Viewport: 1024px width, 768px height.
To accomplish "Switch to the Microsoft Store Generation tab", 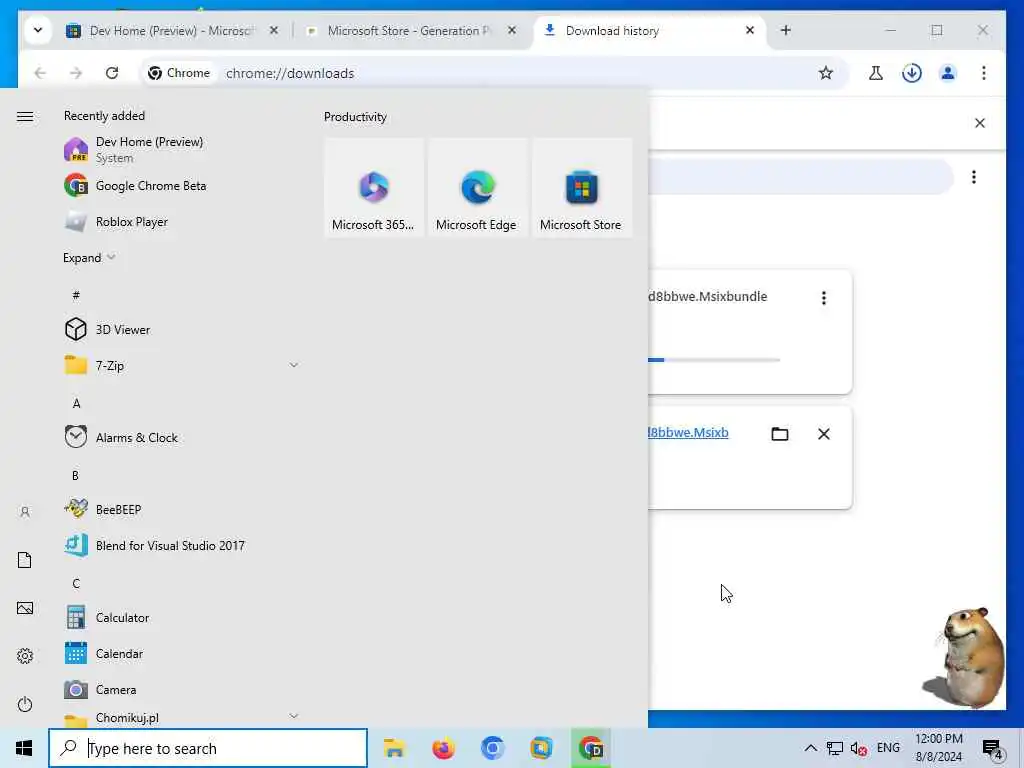I will (411, 31).
